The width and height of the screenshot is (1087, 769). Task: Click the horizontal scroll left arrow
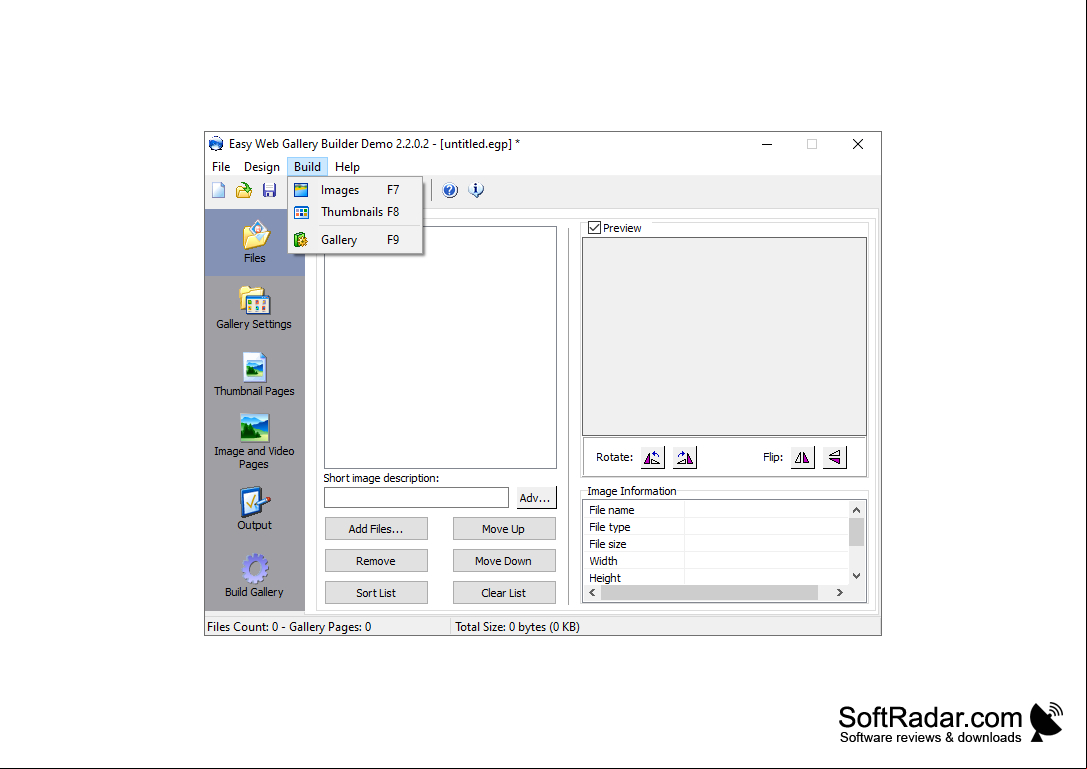point(592,592)
